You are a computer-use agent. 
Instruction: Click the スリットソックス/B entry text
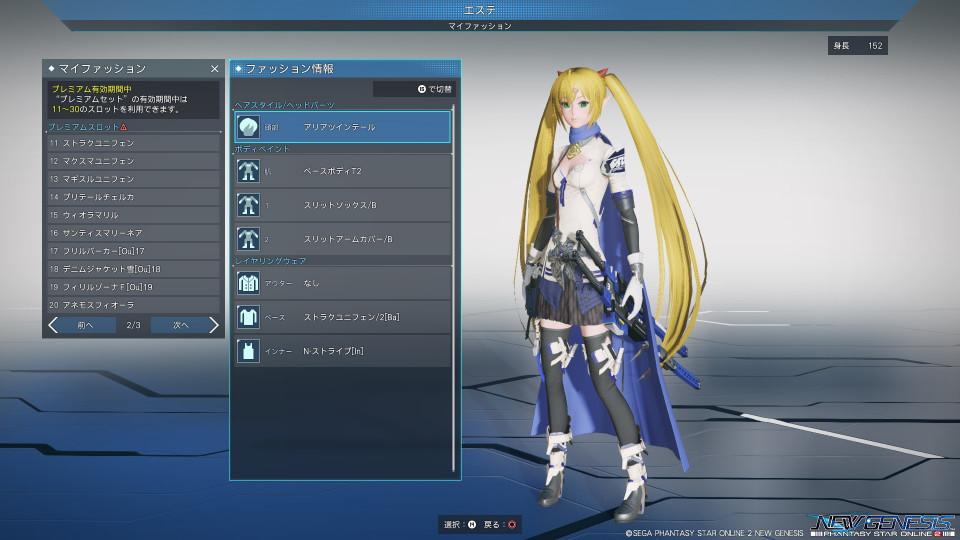[x=340, y=205]
